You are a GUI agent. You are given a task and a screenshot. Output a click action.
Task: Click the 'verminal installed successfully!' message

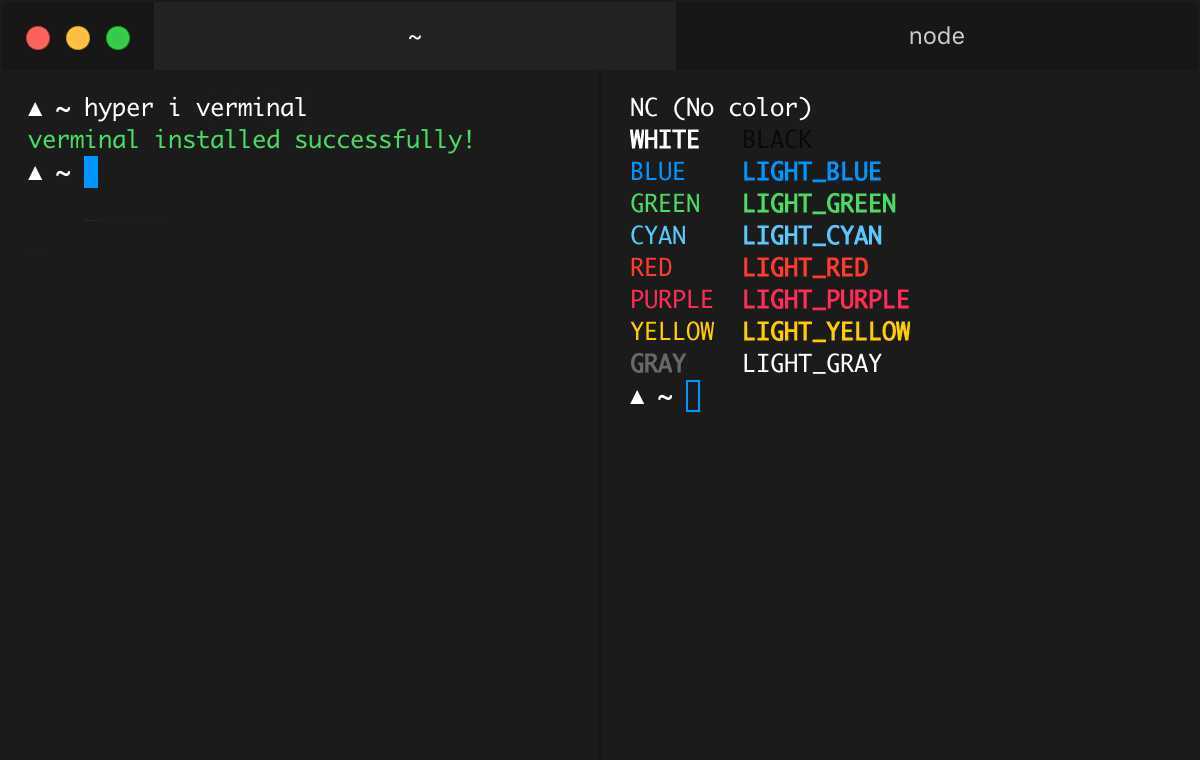point(251,140)
